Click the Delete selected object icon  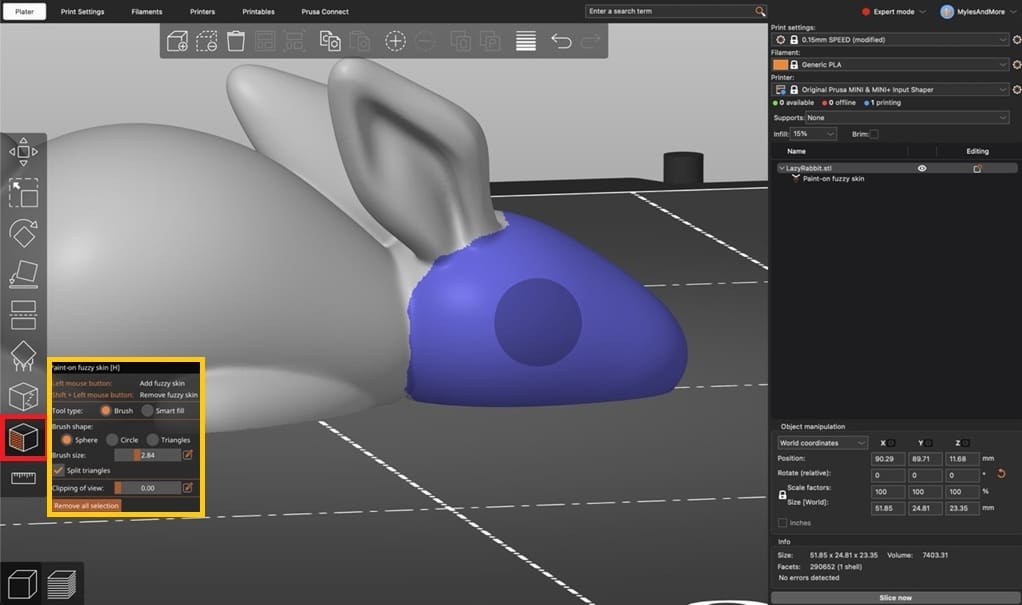[x=207, y=41]
